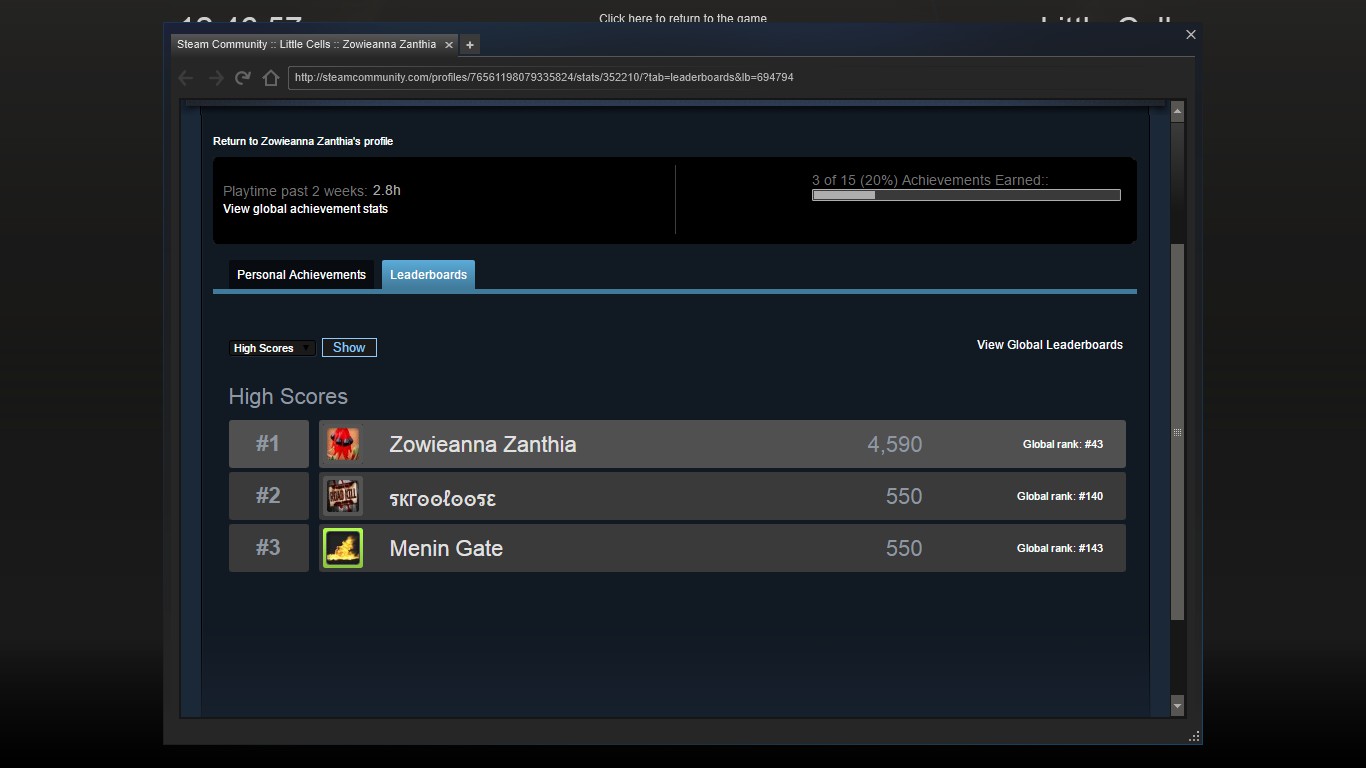Click Menin Gate's flame avatar
Screen dimensions: 1366x768
[343, 548]
